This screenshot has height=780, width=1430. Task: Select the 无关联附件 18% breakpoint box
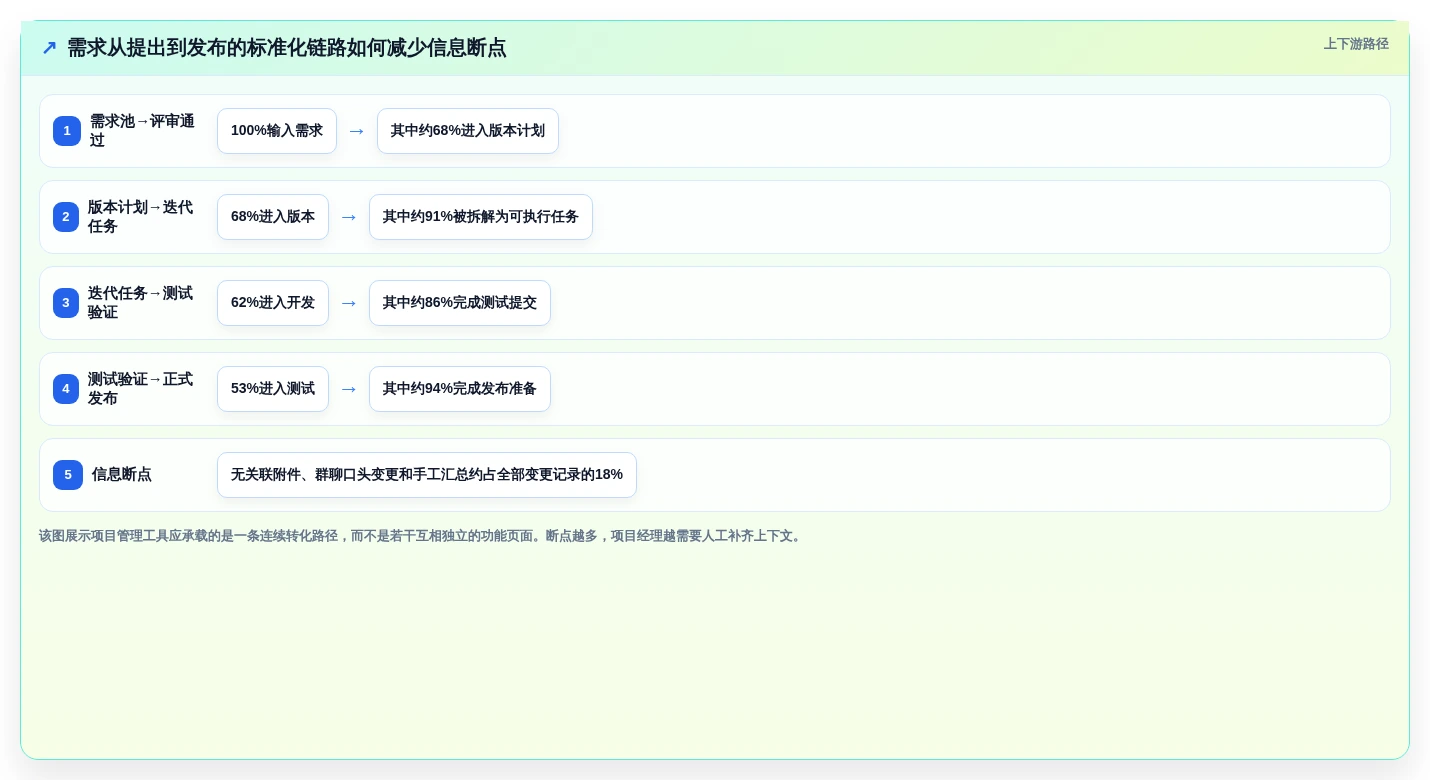[x=427, y=475]
